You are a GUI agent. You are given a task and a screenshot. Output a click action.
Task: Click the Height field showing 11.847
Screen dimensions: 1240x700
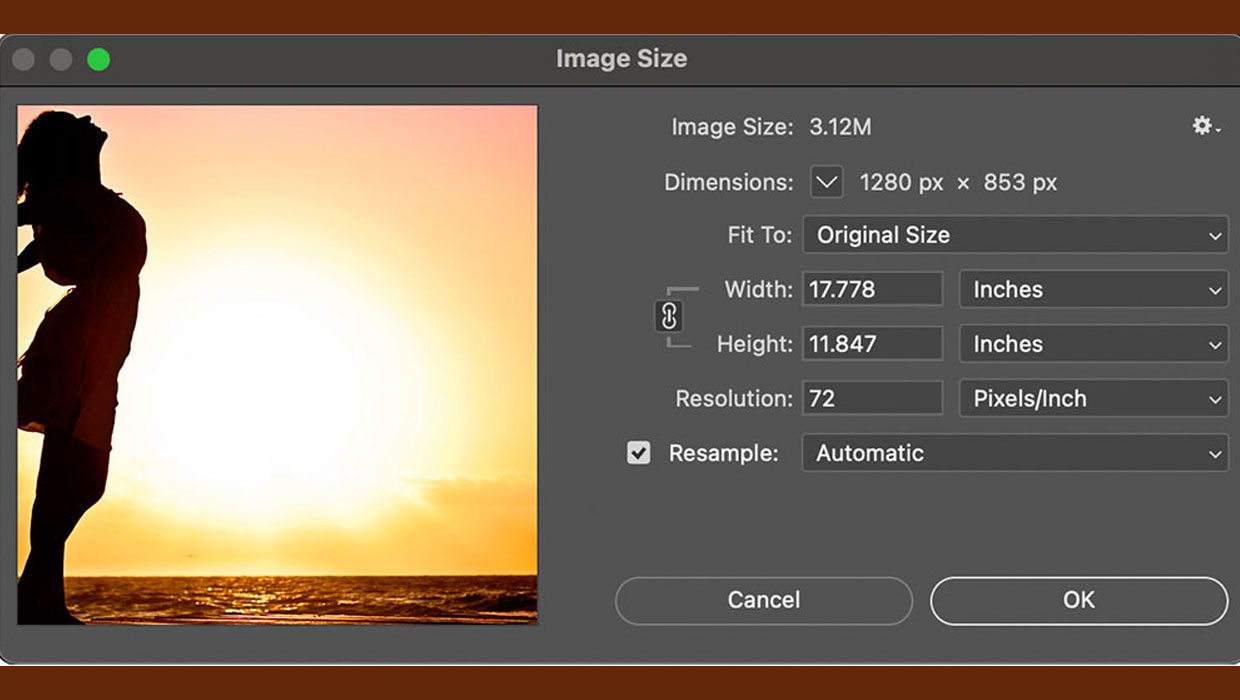coord(873,344)
